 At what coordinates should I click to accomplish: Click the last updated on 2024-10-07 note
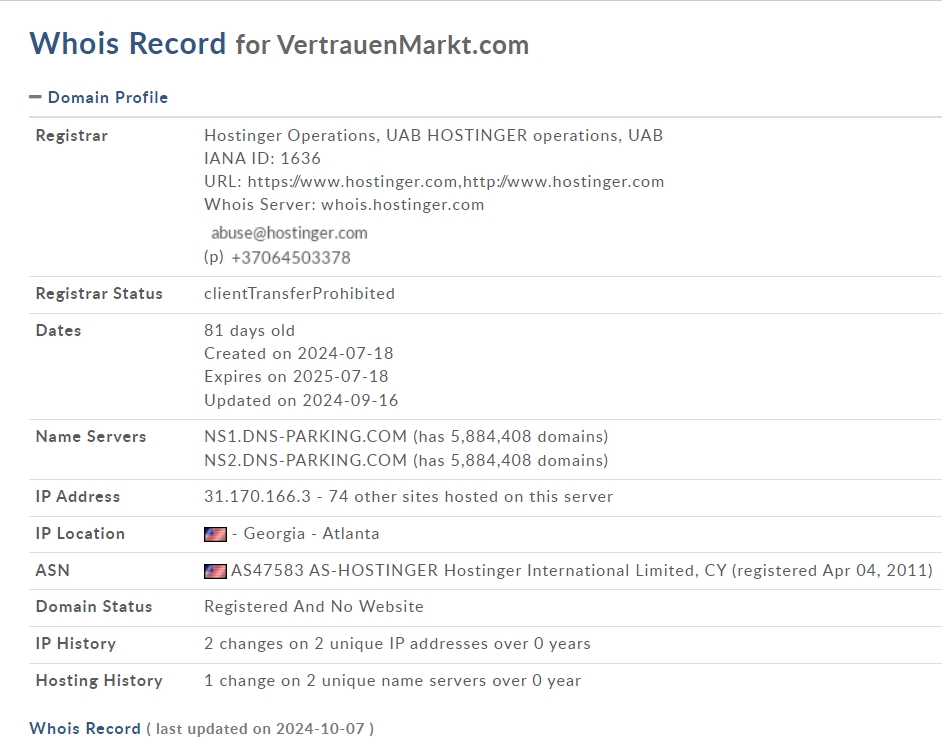(260, 729)
